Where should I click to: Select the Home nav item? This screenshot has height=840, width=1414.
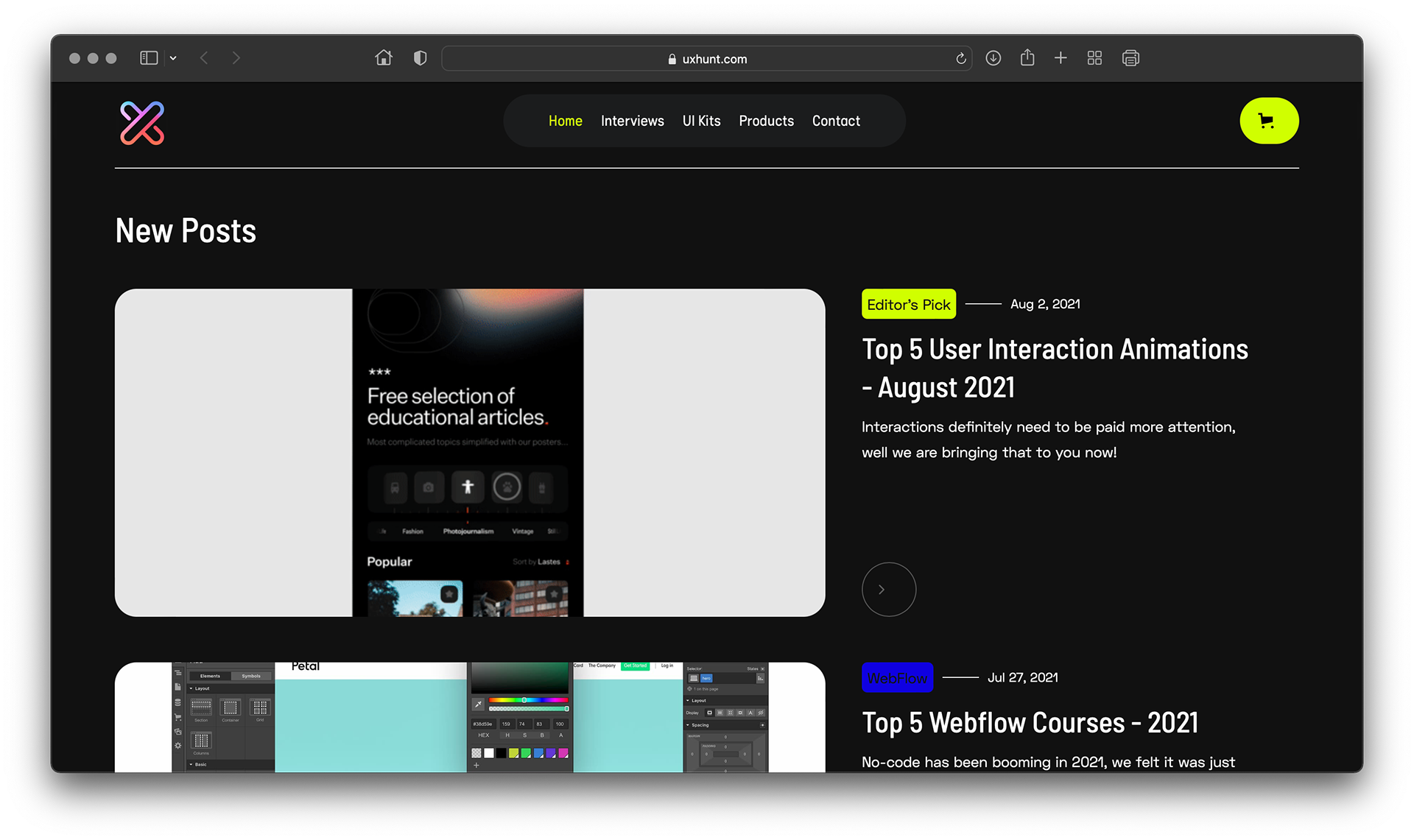pyautogui.click(x=566, y=121)
